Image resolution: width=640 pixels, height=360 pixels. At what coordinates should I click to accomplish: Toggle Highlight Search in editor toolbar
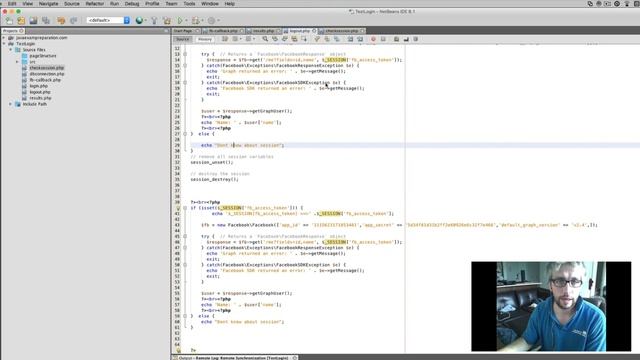point(294,39)
